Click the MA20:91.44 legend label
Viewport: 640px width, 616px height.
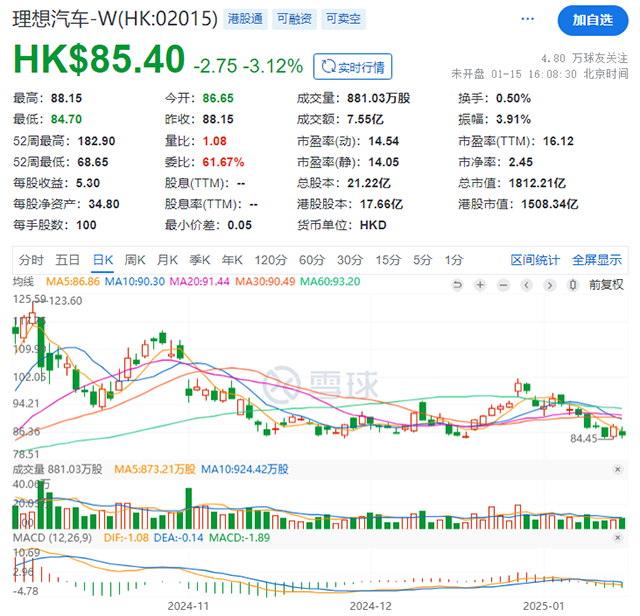[x=200, y=282]
